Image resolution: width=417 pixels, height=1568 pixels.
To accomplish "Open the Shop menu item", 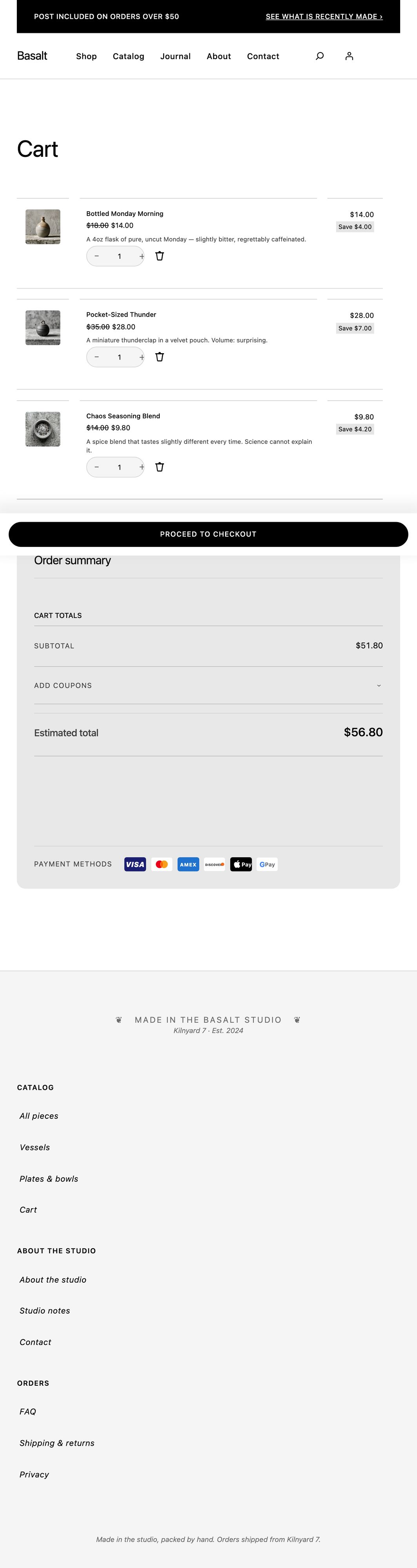I will coord(86,56).
